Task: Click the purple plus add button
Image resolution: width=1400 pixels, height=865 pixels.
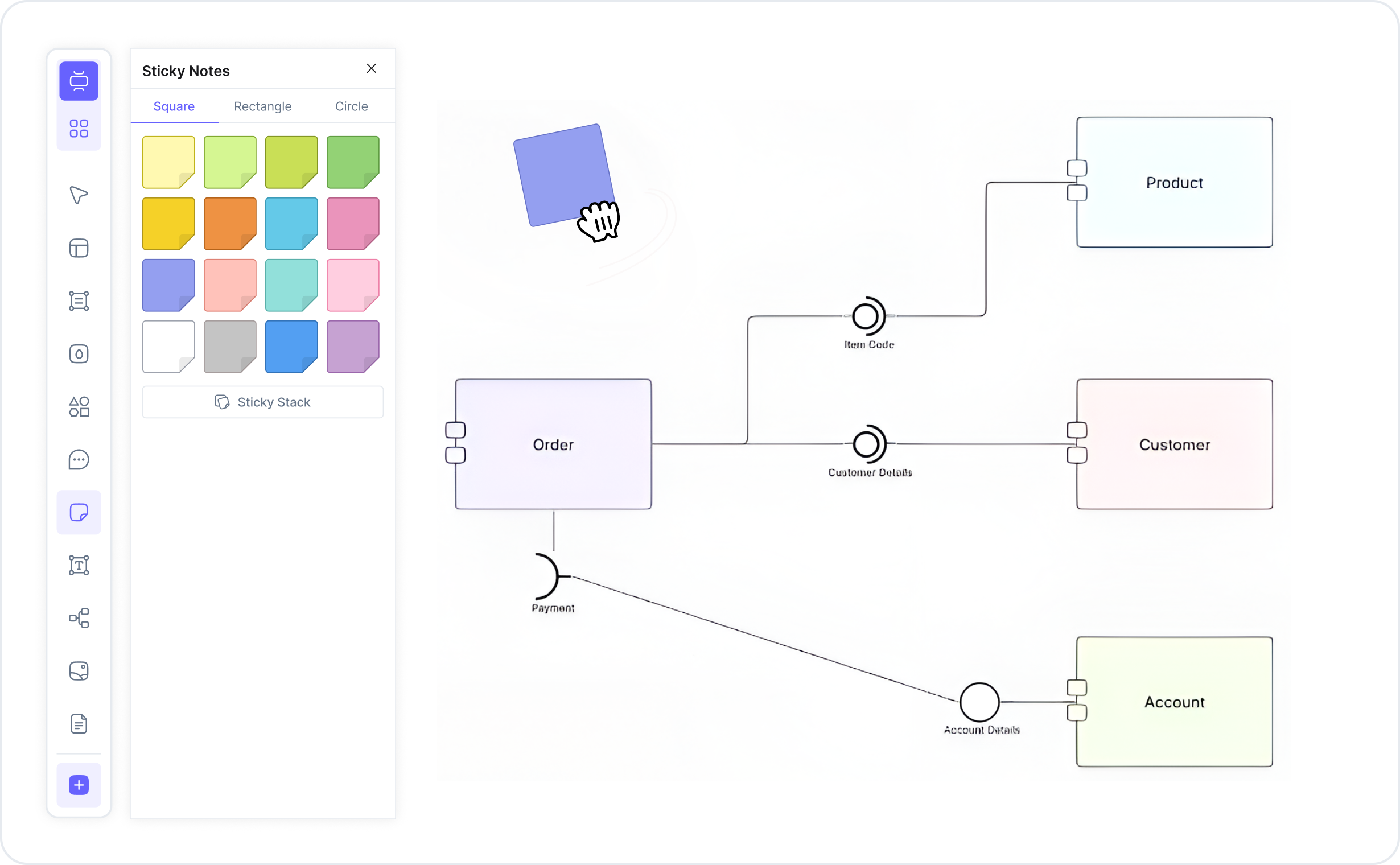Action: (x=79, y=785)
